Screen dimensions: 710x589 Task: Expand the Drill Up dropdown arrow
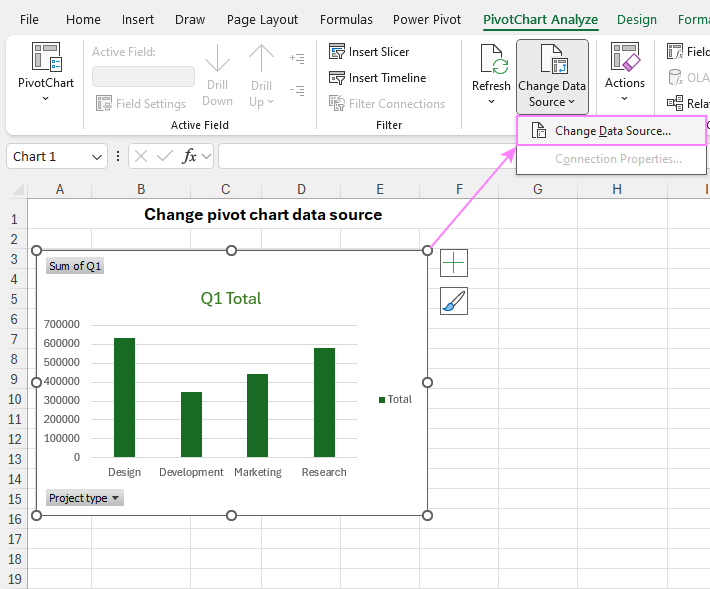click(x=270, y=101)
